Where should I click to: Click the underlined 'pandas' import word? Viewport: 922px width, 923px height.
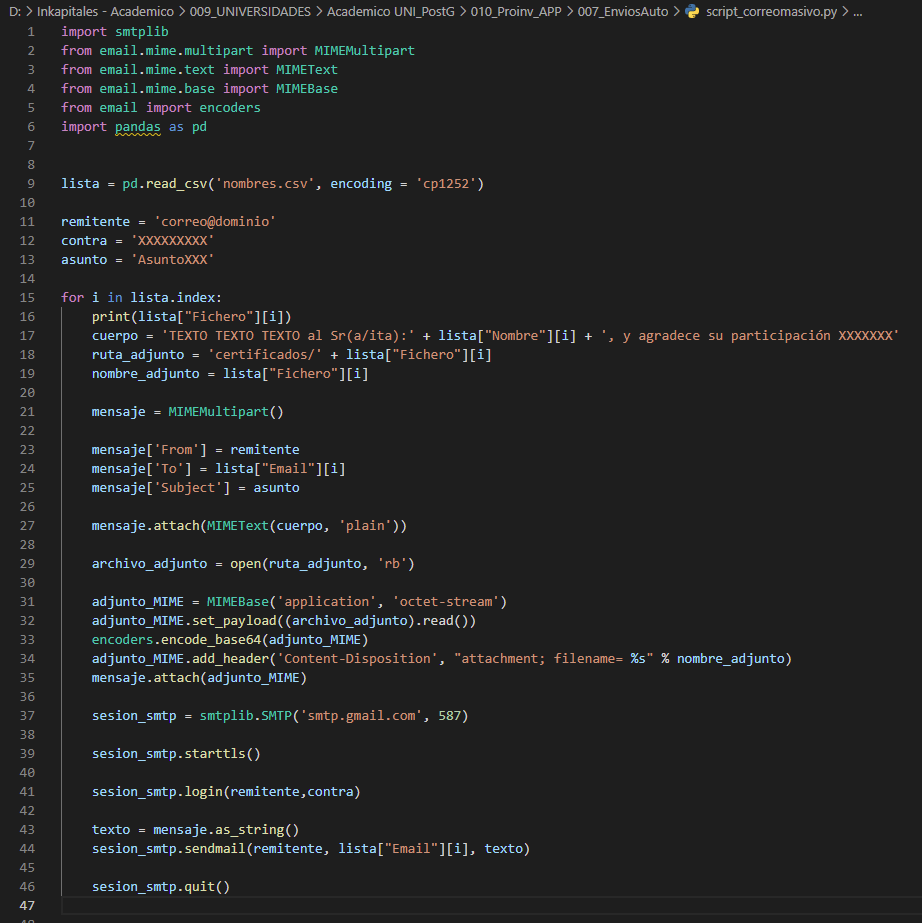[x=138, y=127]
